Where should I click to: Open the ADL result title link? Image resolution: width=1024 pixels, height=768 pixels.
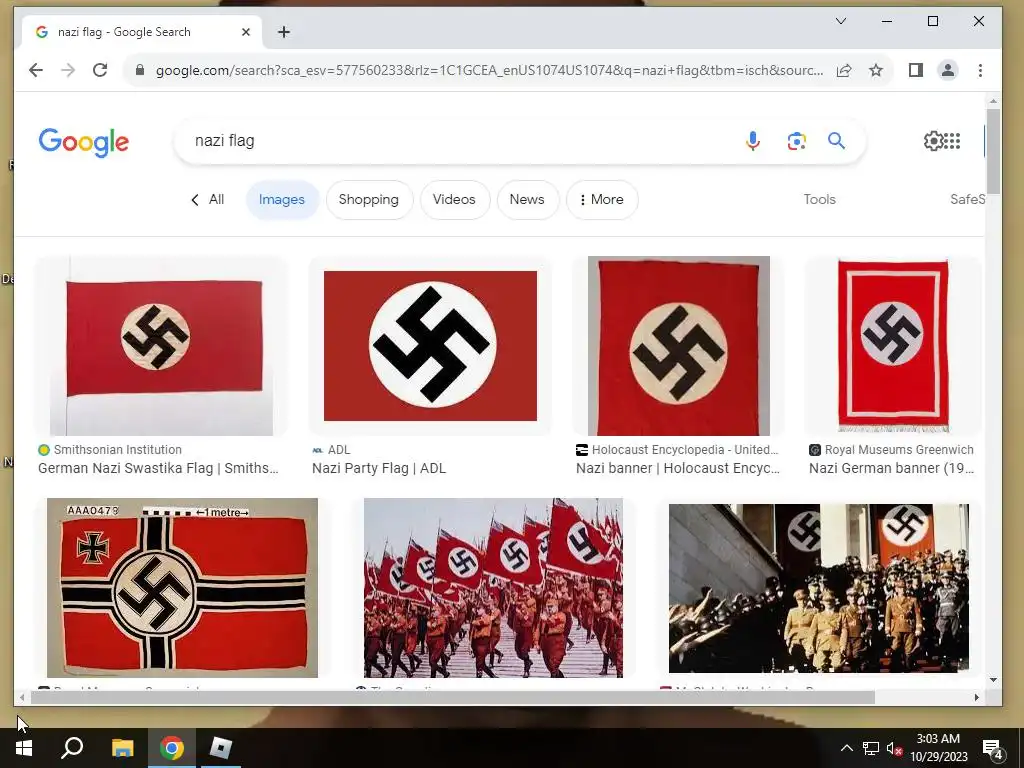pyautogui.click(x=379, y=468)
